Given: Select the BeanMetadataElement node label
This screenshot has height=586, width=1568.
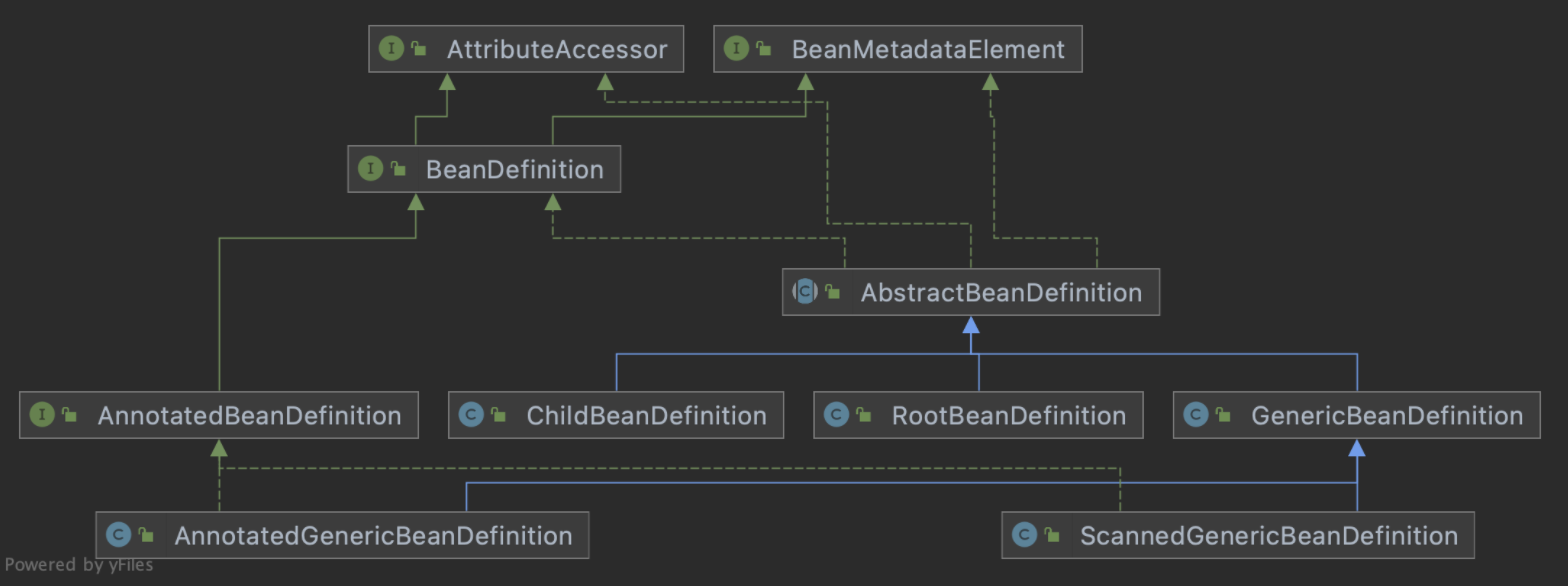Looking at the screenshot, I should tap(928, 49).
